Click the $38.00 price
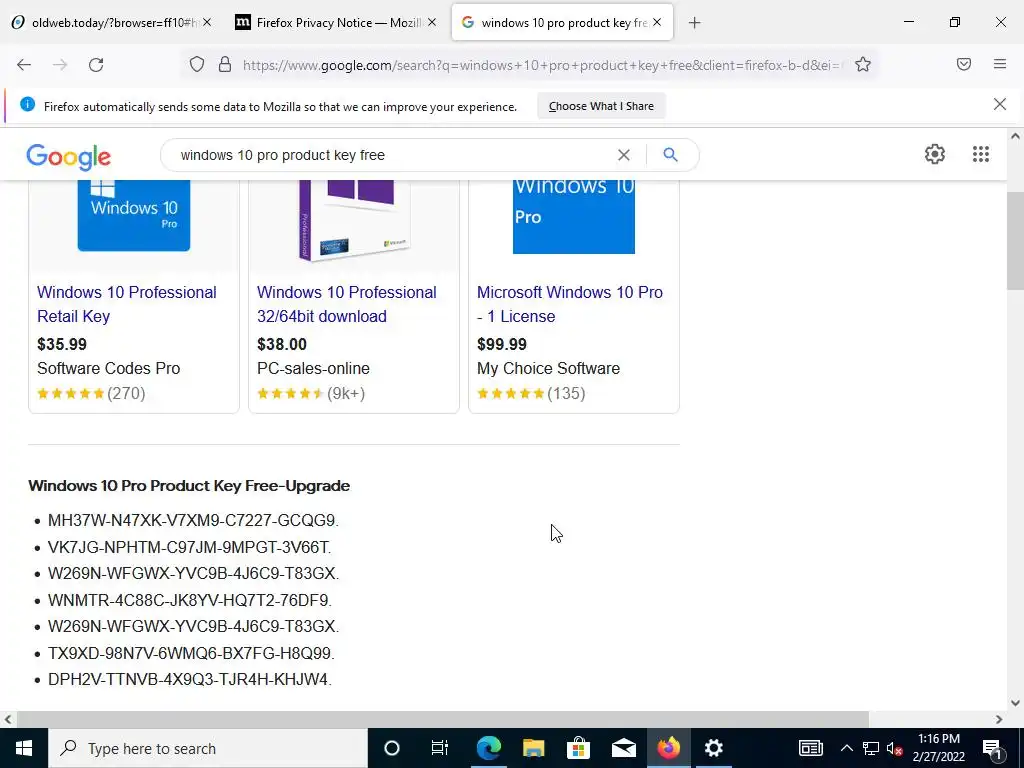The image size is (1024, 768). 281,344
